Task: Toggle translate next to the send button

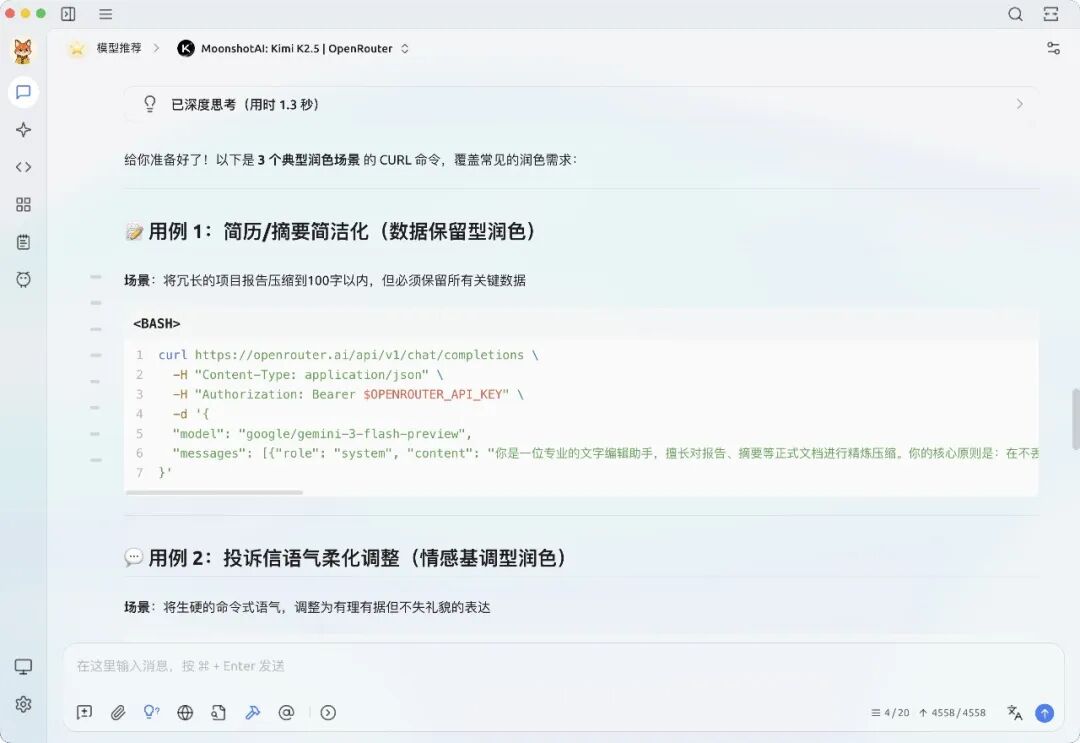Action: [1013, 713]
